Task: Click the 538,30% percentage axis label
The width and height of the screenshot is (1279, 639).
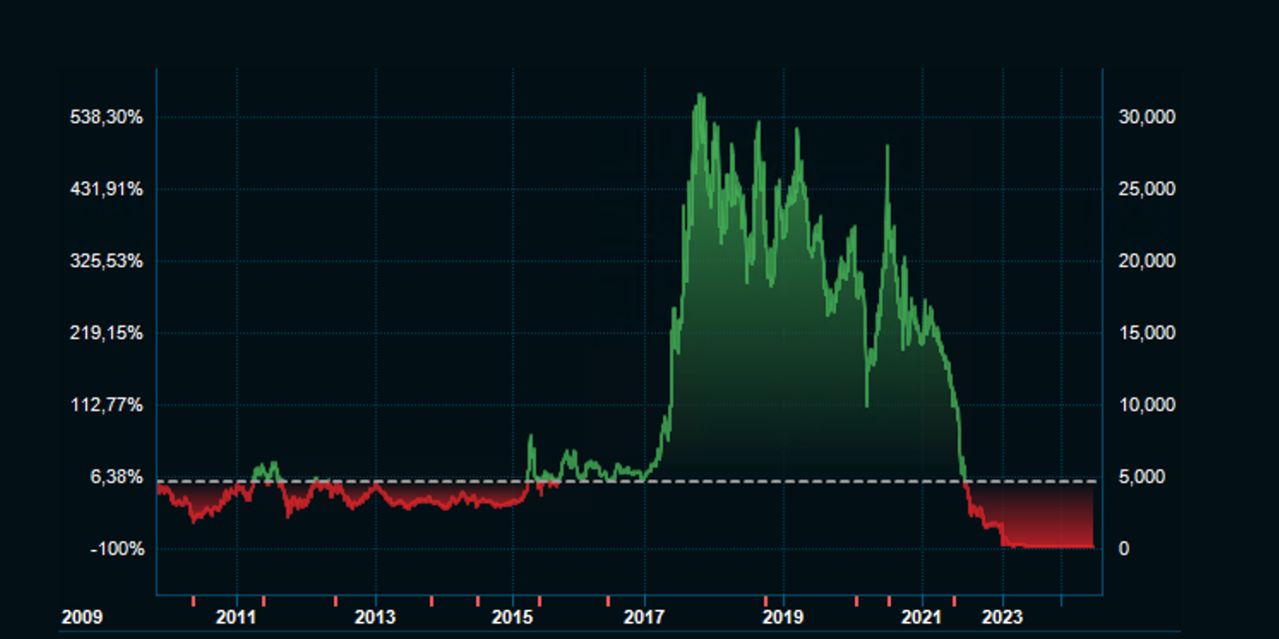Action: pyautogui.click(x=107, y=117)
